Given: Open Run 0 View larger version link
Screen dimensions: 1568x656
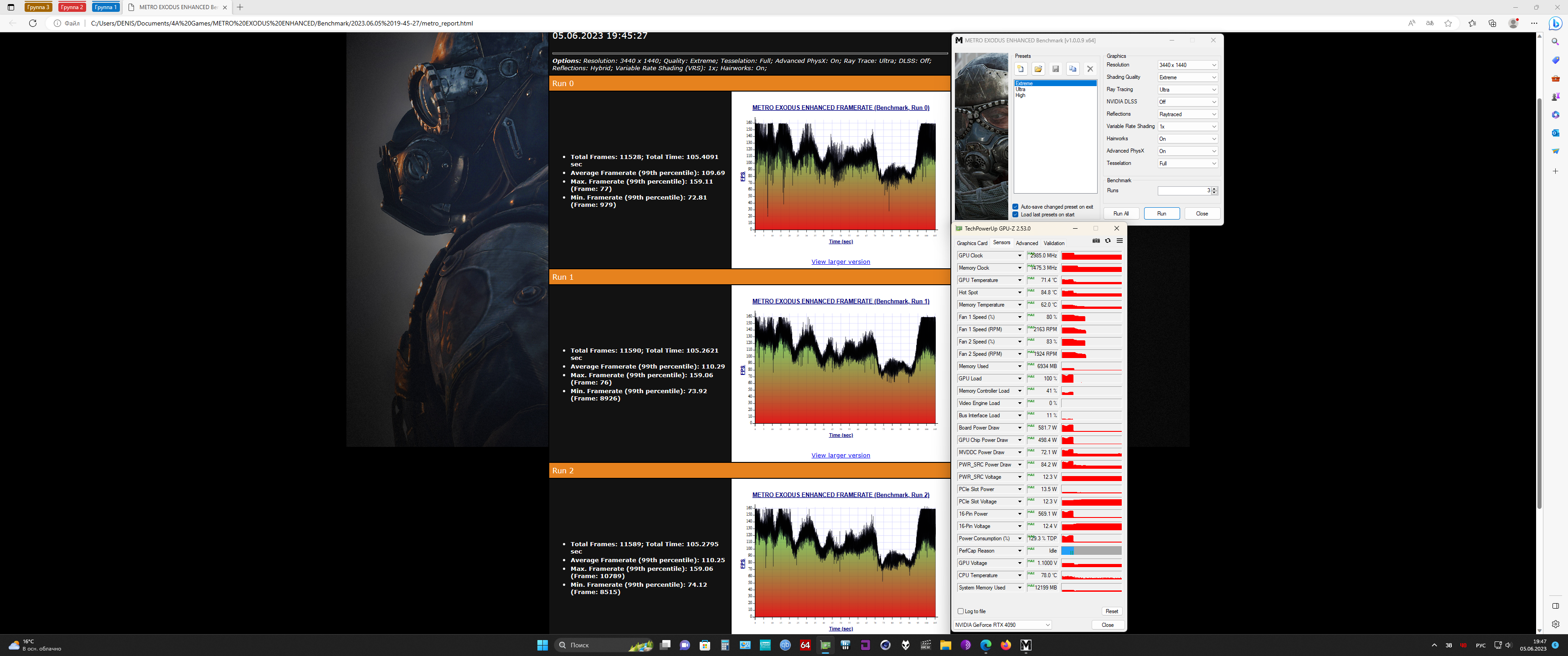Looking at the screenshot, I should click(840, 262).
